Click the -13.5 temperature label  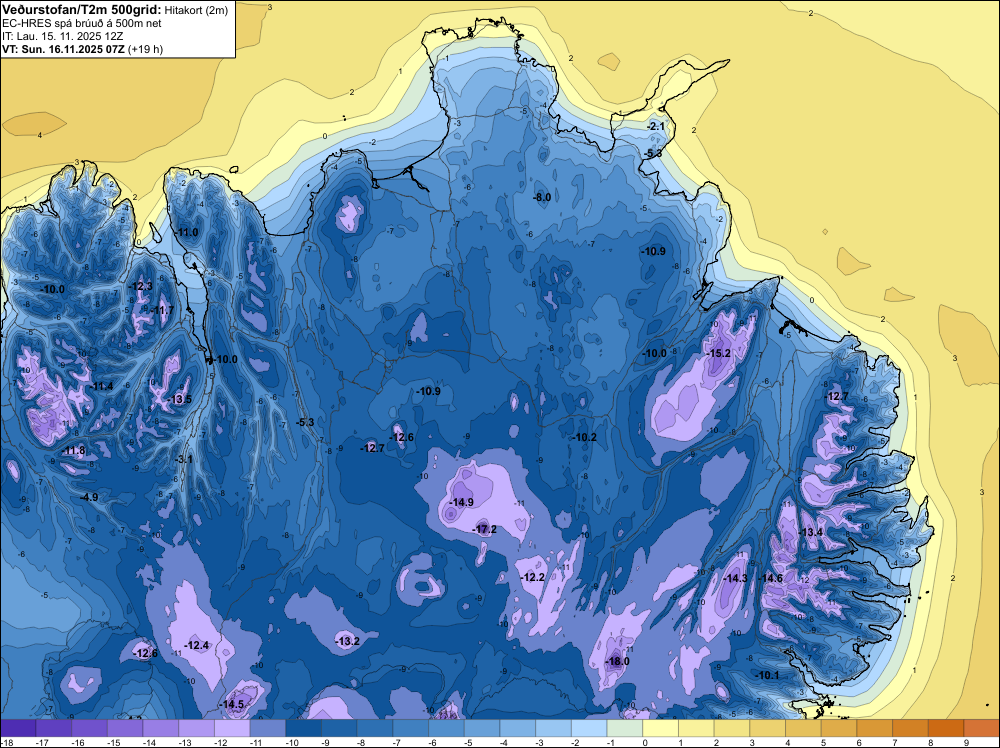[180, 400]
